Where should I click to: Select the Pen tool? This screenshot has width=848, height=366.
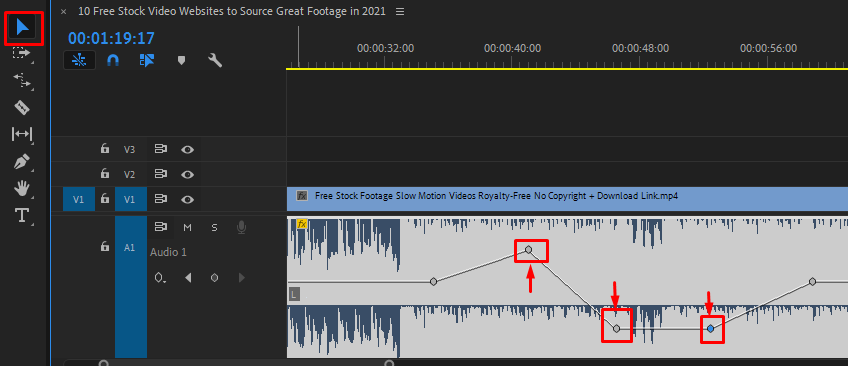[x=22, y=161]
